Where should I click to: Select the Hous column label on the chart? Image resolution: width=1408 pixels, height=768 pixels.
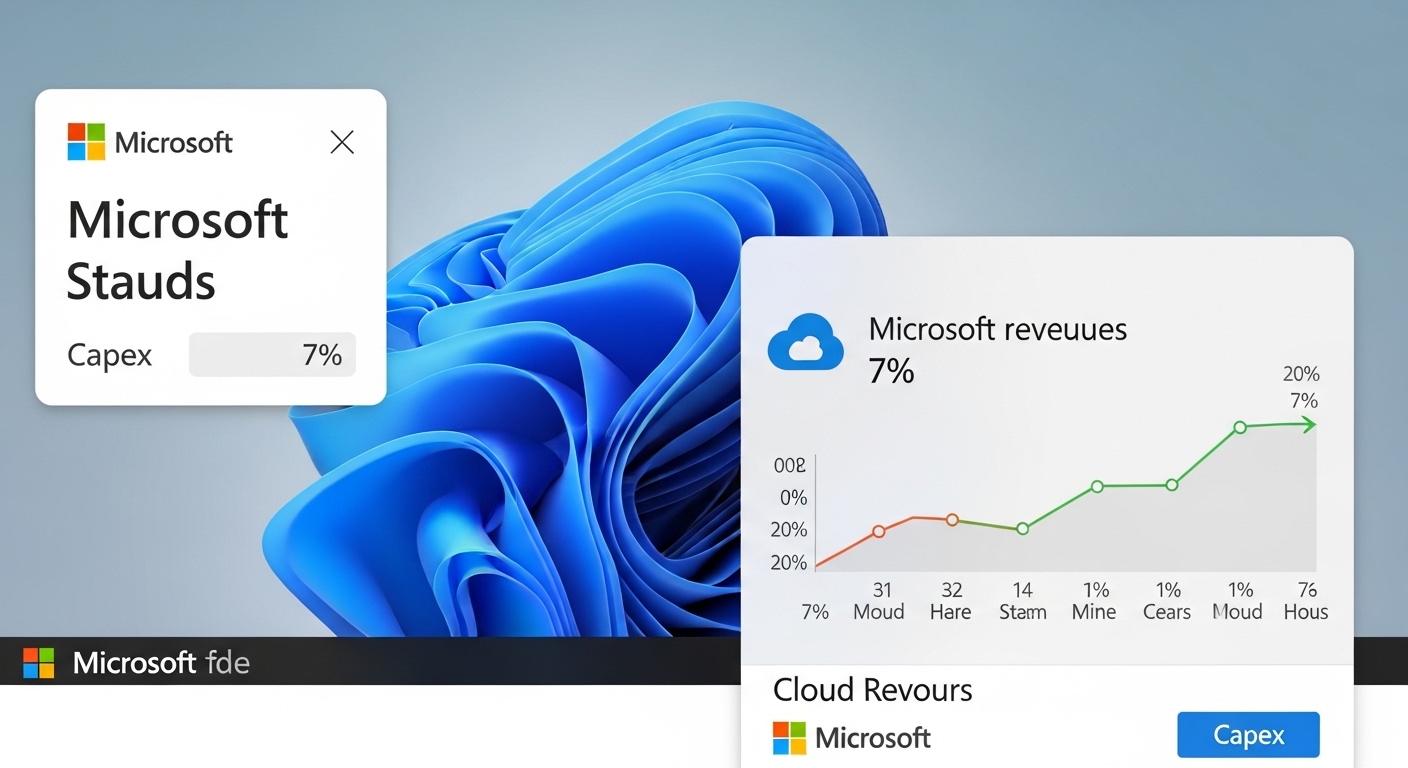tap(1305, 612)
